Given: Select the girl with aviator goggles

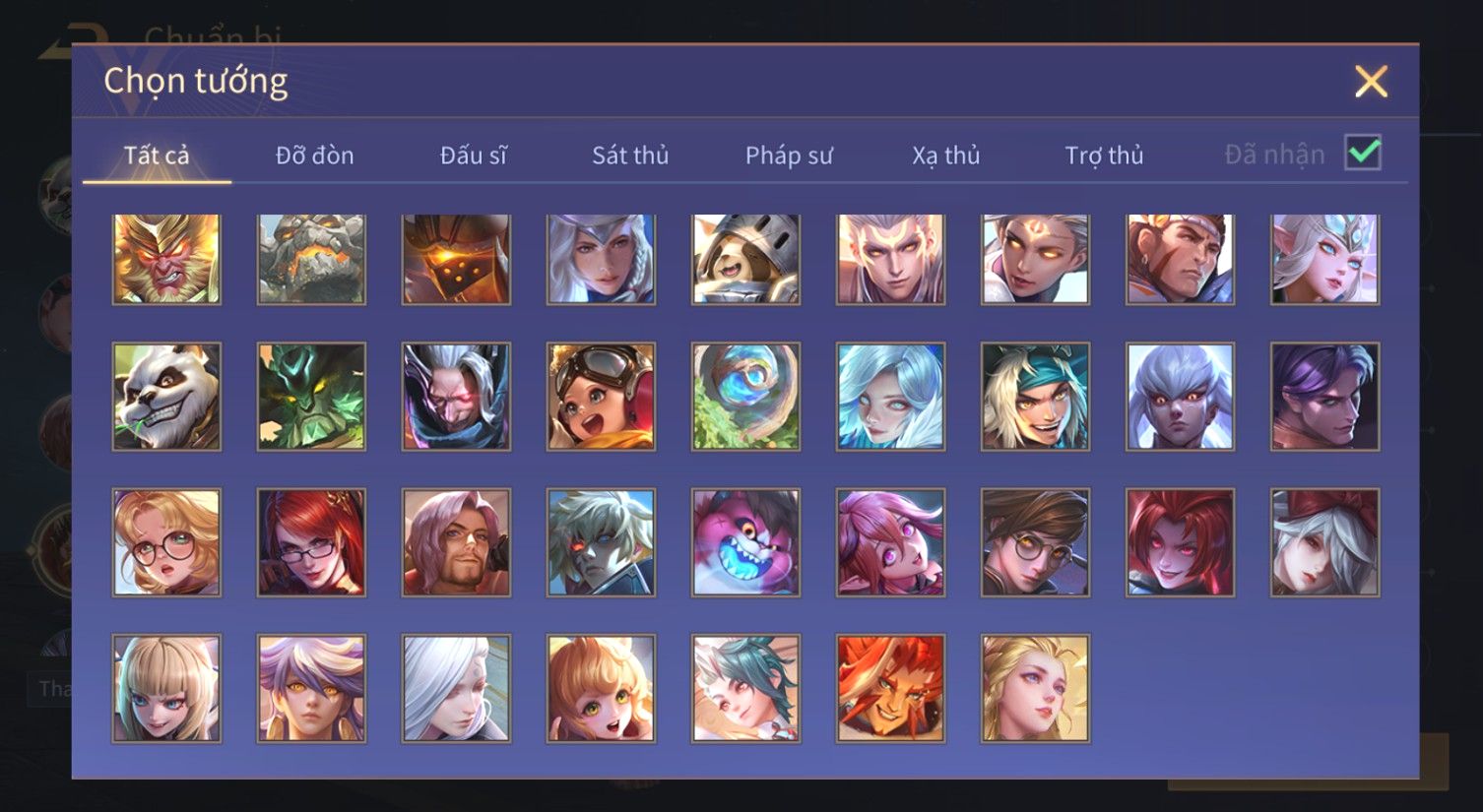Looking at the screenshot, I should [x=601, y=397].
